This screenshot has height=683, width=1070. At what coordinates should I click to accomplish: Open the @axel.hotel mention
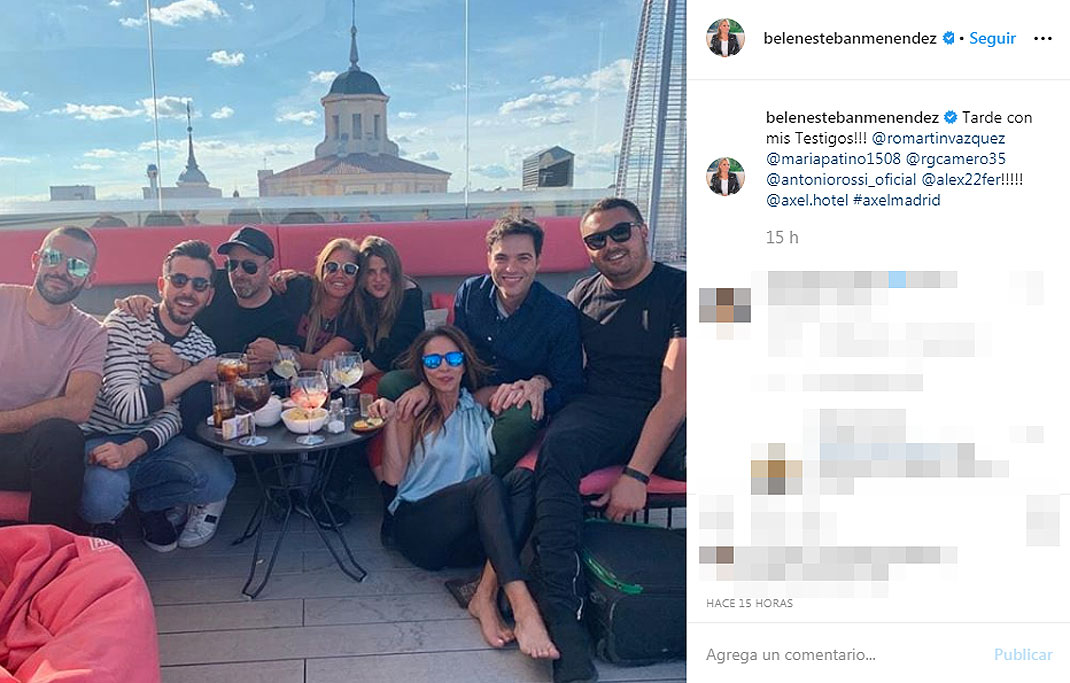807,200
